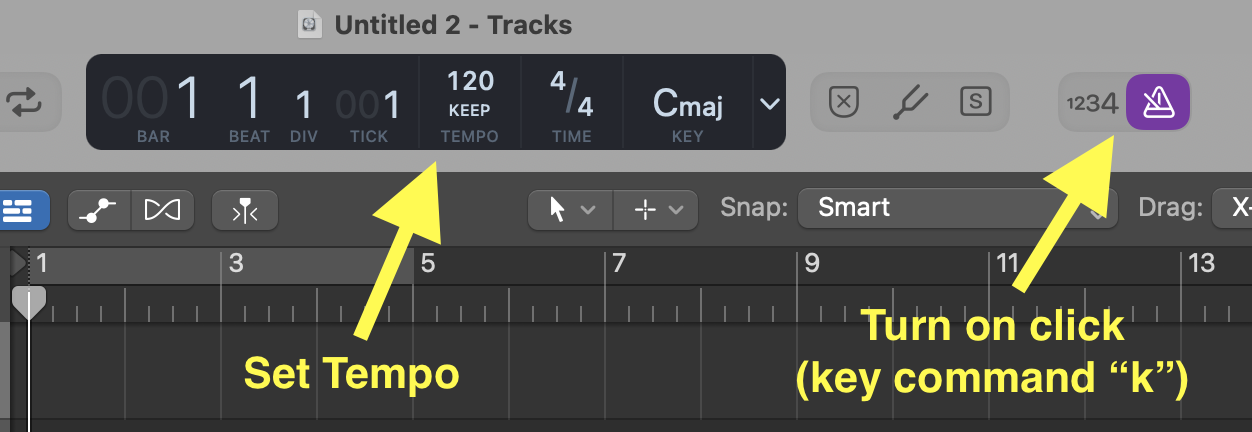Open the tuner with tuning fork icon

click(910, 102)
